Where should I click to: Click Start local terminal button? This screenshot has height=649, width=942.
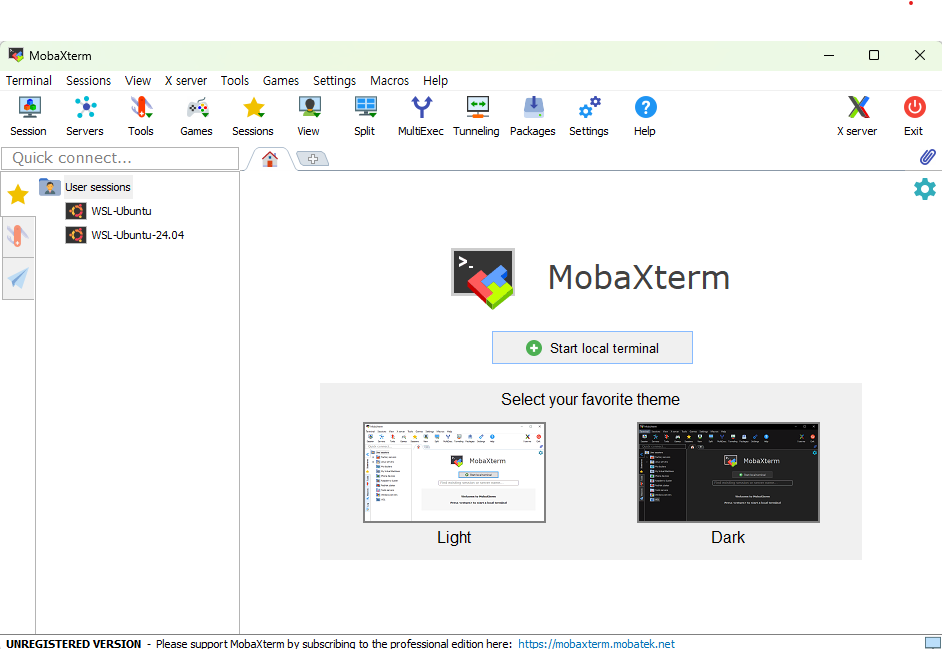point(592,348)
